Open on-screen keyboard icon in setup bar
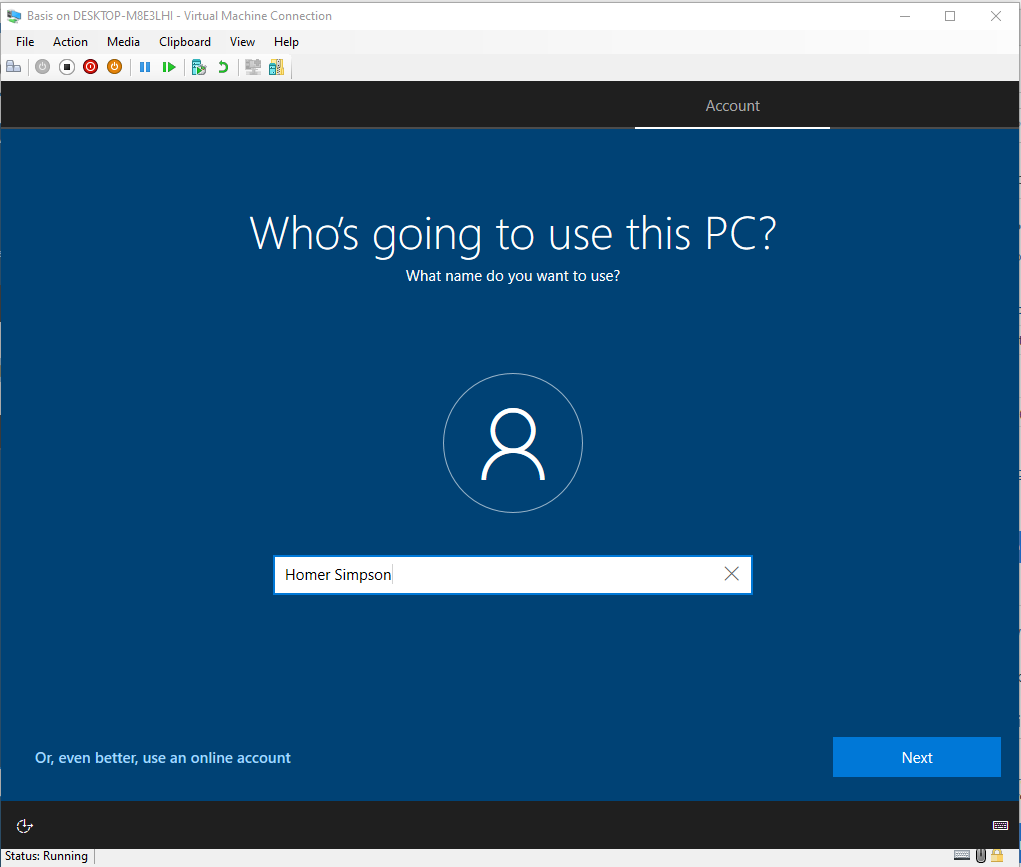The image size is (1021, 867). [x=1000, y=825]
